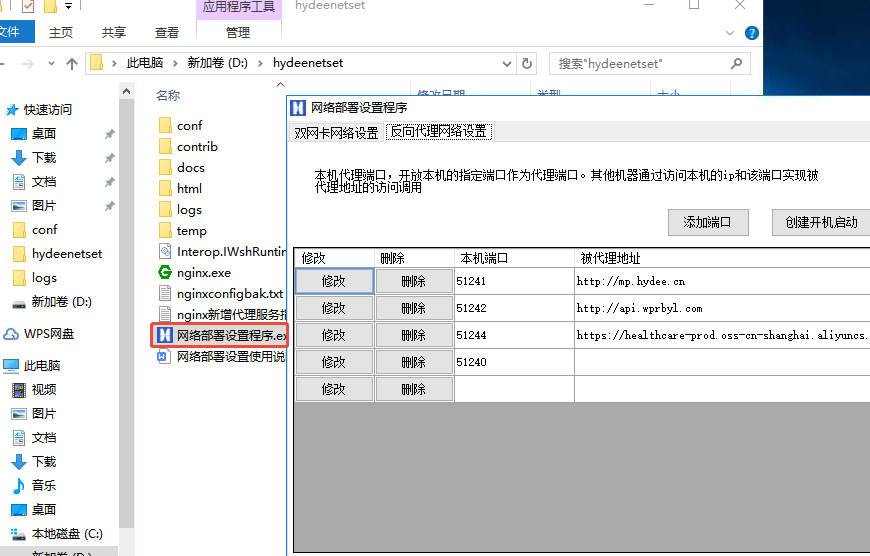This screenshot has width=870, height=556.
Task: Switch to the 管理 ribbon tab
Action: 238,33
